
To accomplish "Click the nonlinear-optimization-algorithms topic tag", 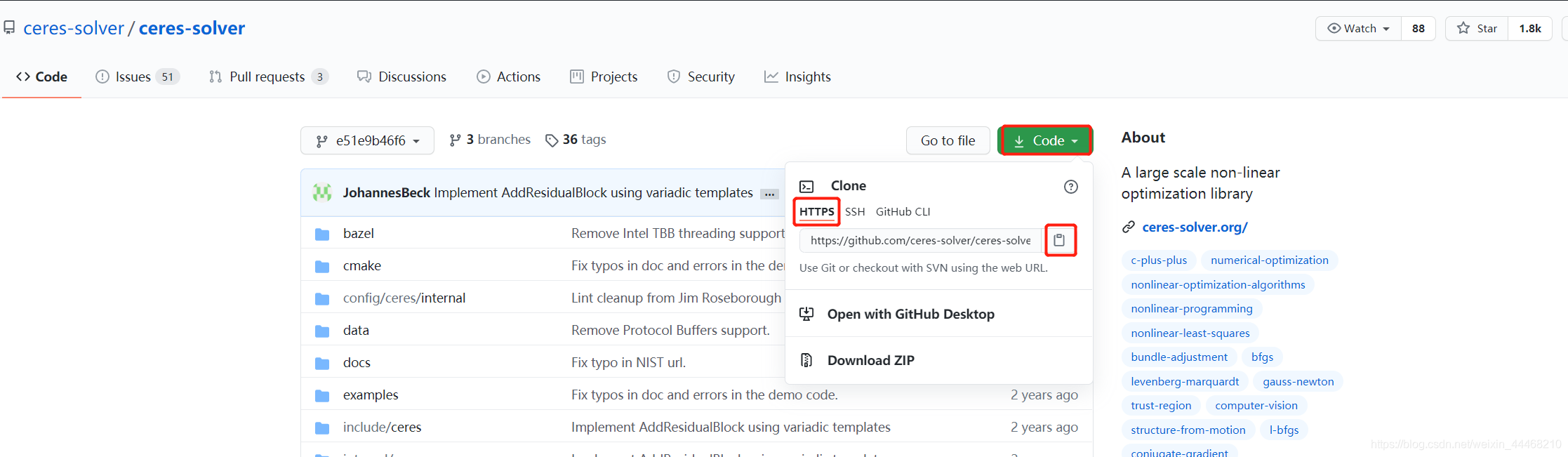I will coord(1218,284).
